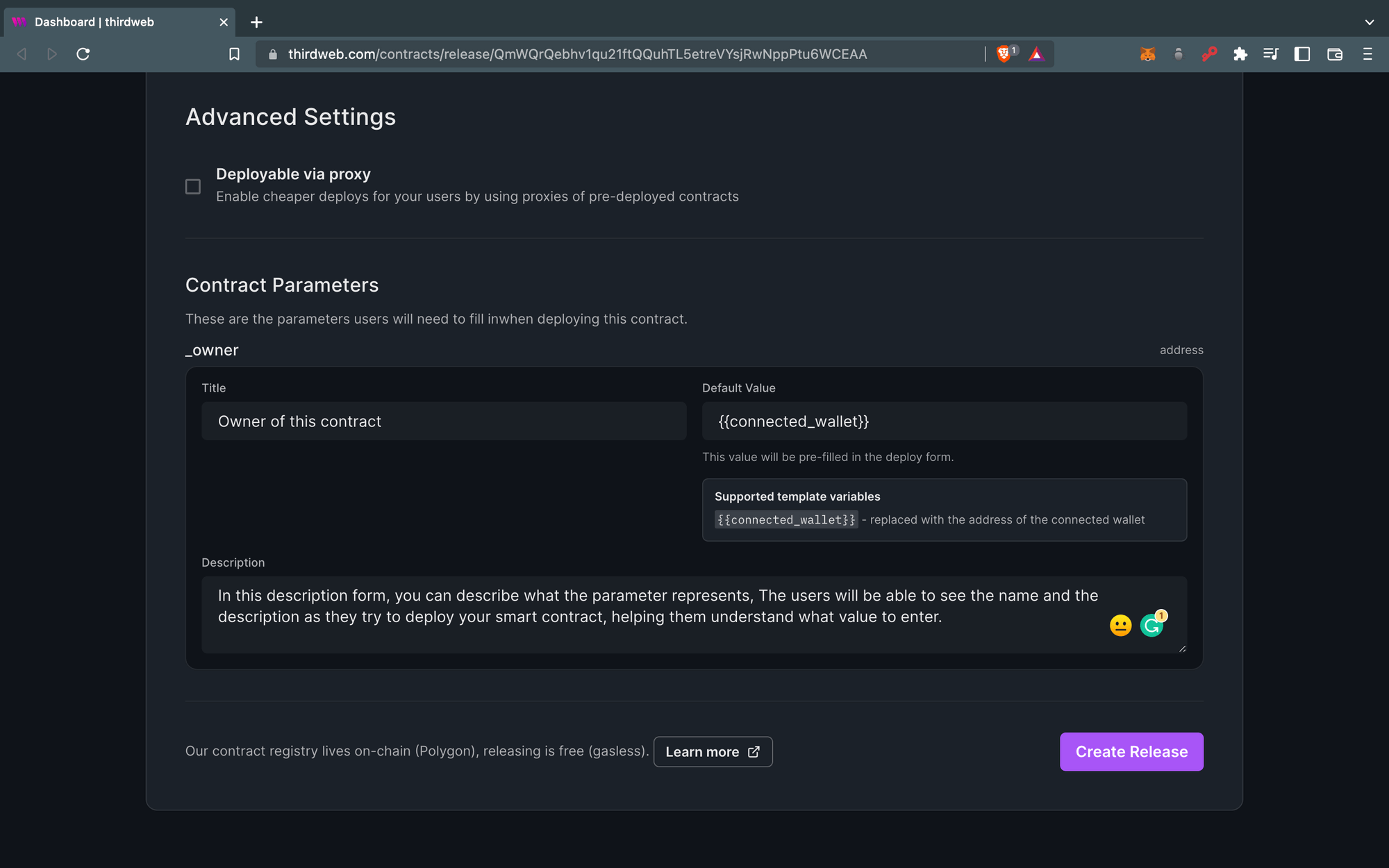
Task: Toggle the bug-shaped privacy icon in the toolbar
Action: [1179, 54]
